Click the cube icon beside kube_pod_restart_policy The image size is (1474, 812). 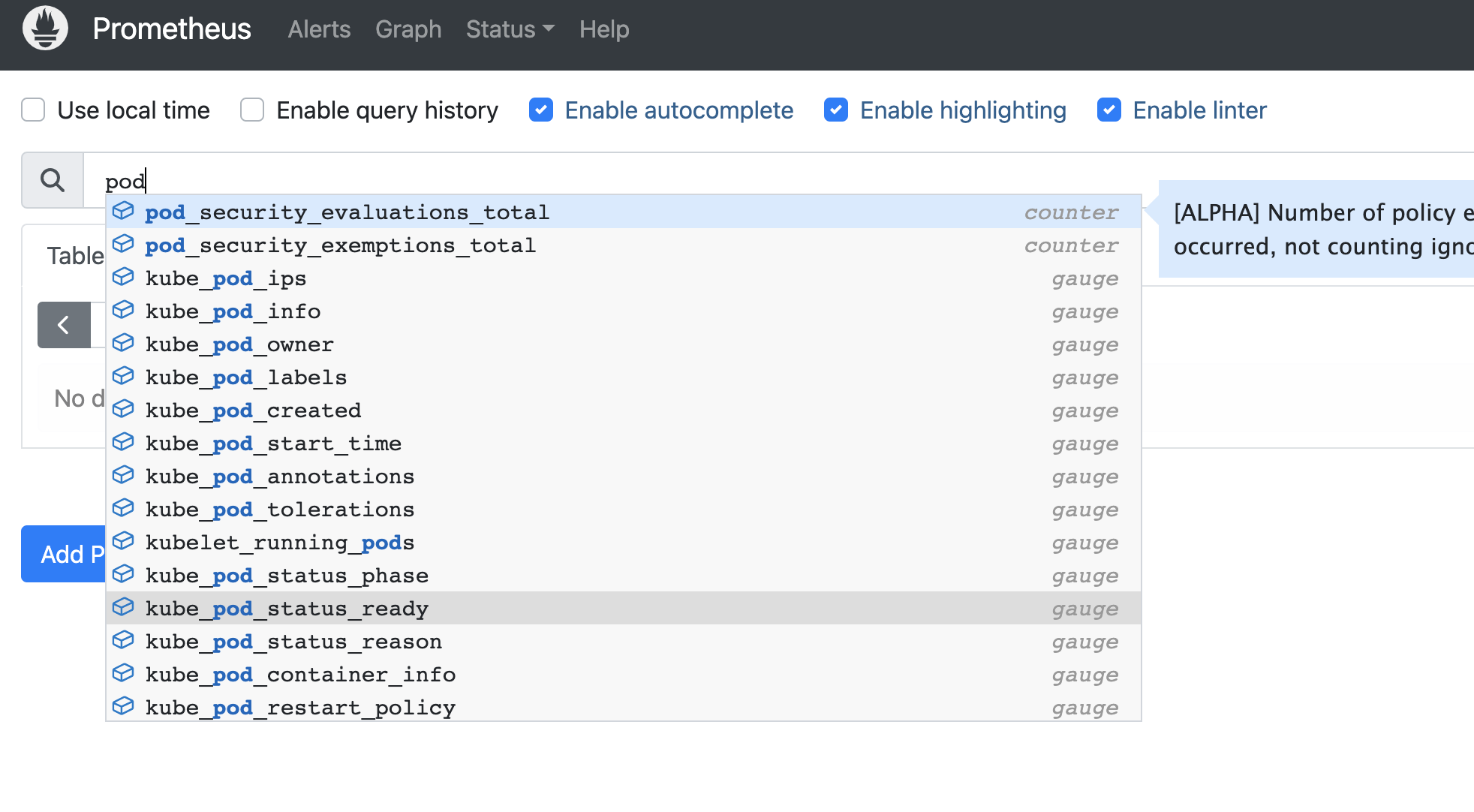[123, 706]
